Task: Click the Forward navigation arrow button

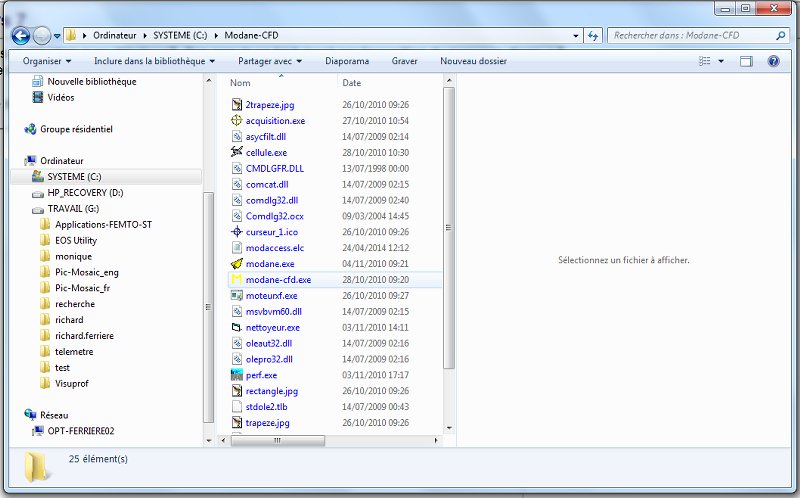Action: (41, 36)
